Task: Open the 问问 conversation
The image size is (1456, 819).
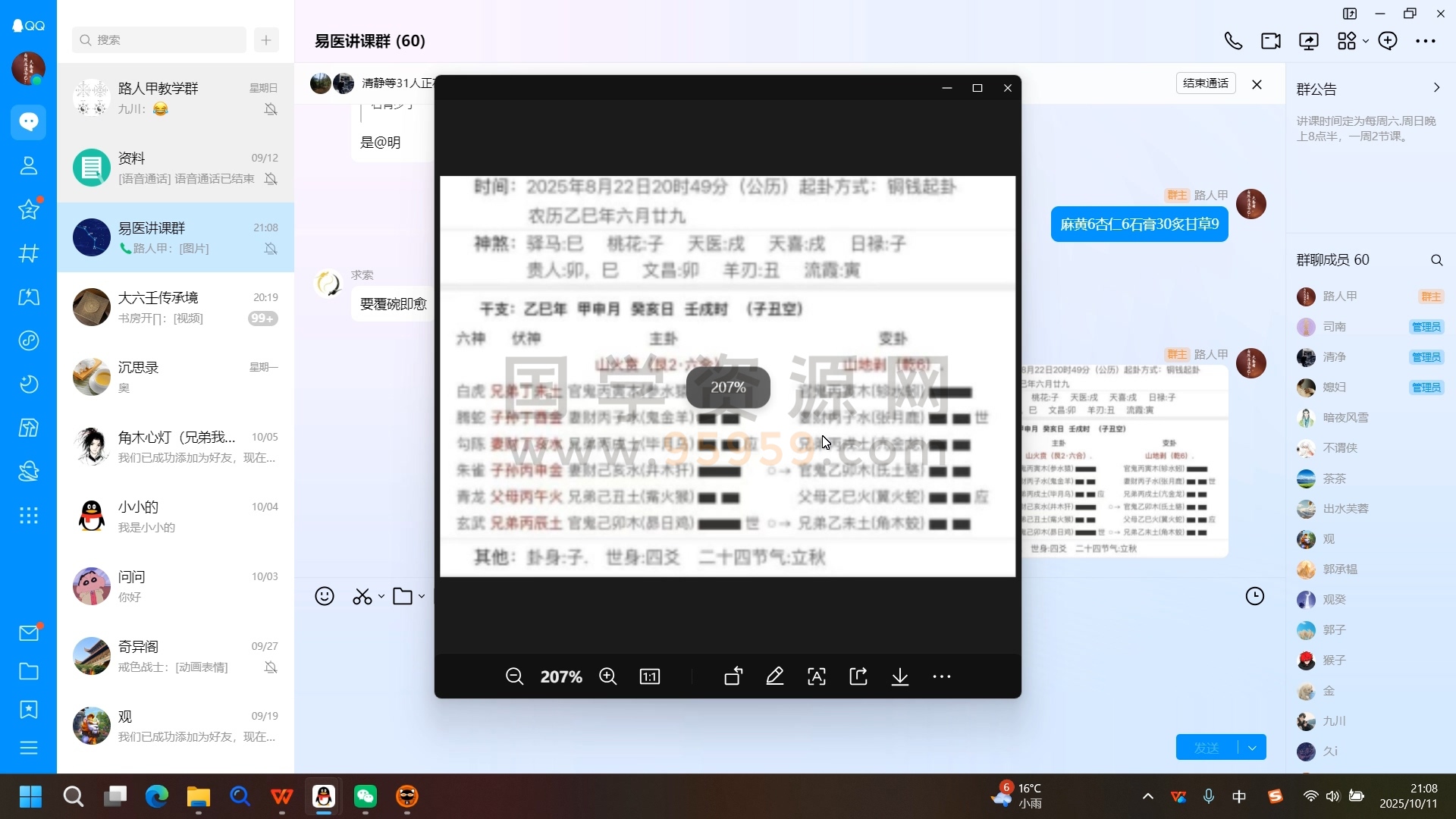Action: (175, 586)
